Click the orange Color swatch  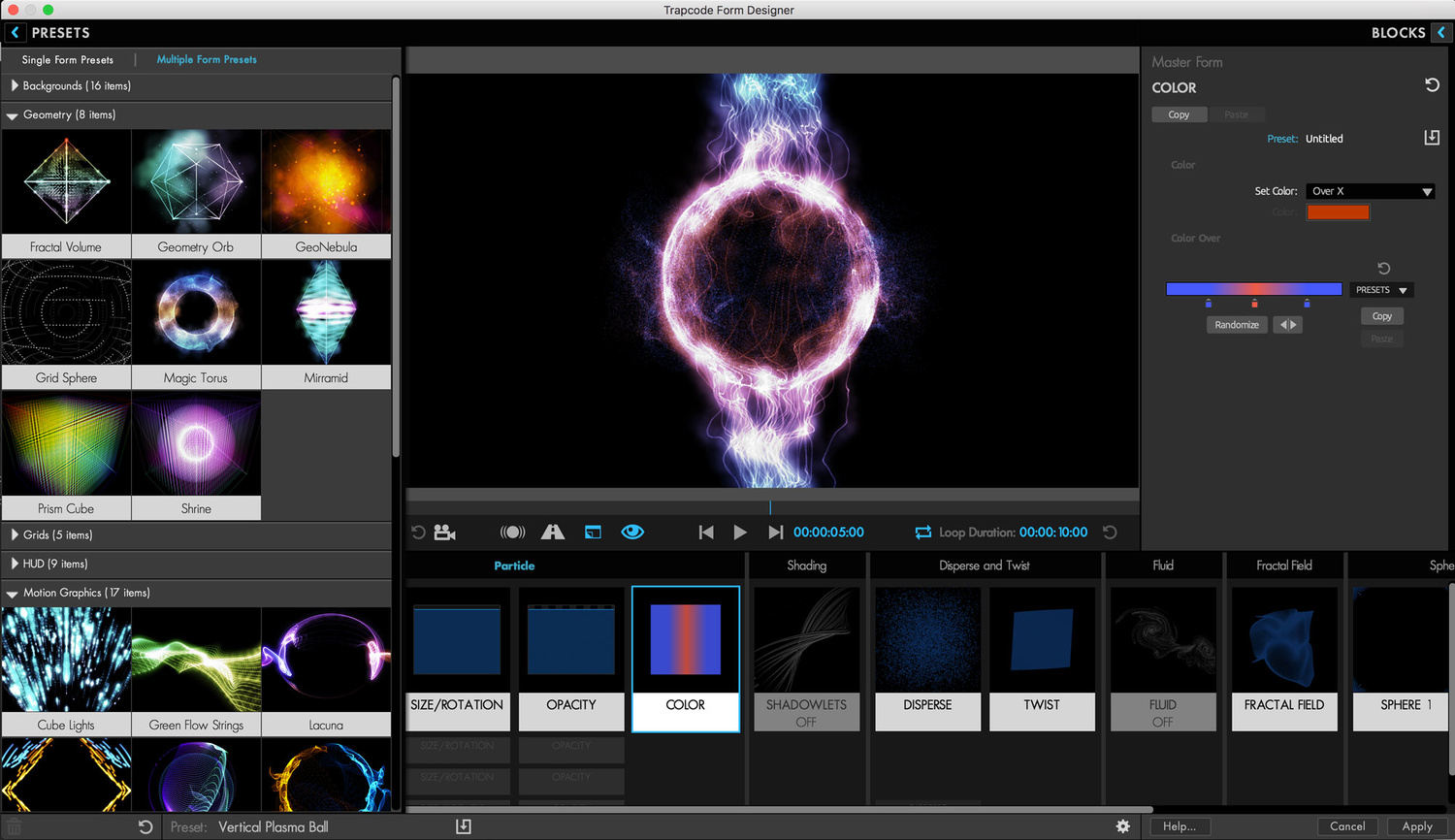[x=1338, y=212]
